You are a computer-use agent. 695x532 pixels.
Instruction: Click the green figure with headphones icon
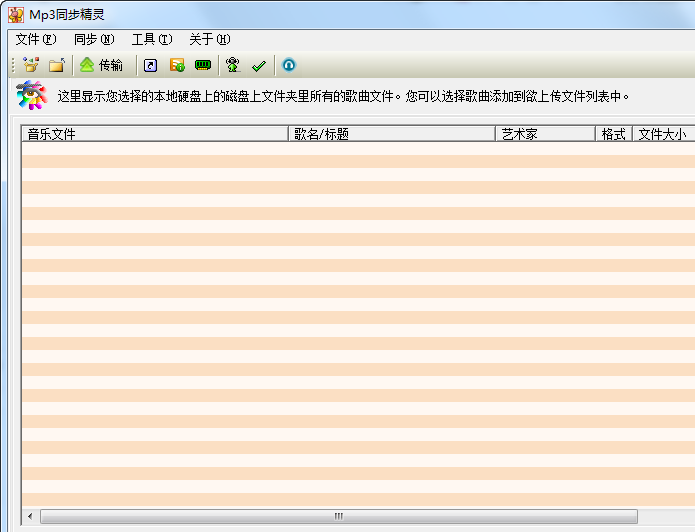coord(233,65)
